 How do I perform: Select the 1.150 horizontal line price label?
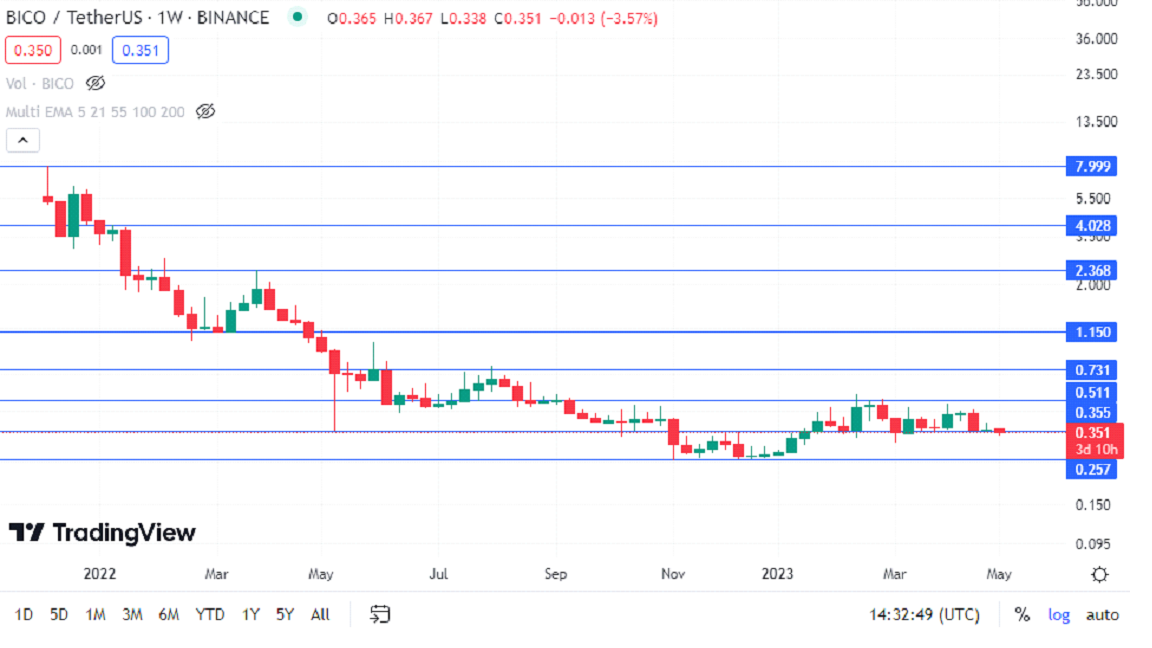point(1092,332)
